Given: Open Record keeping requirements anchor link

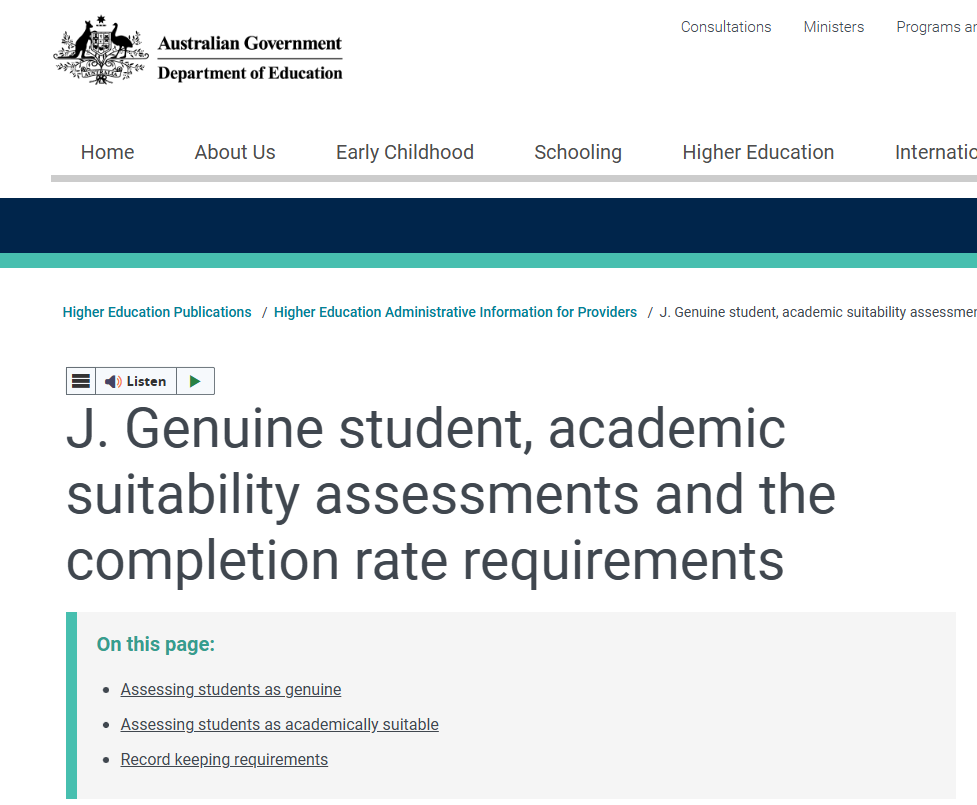Looking at the screenshot, I should coord(224,759).
